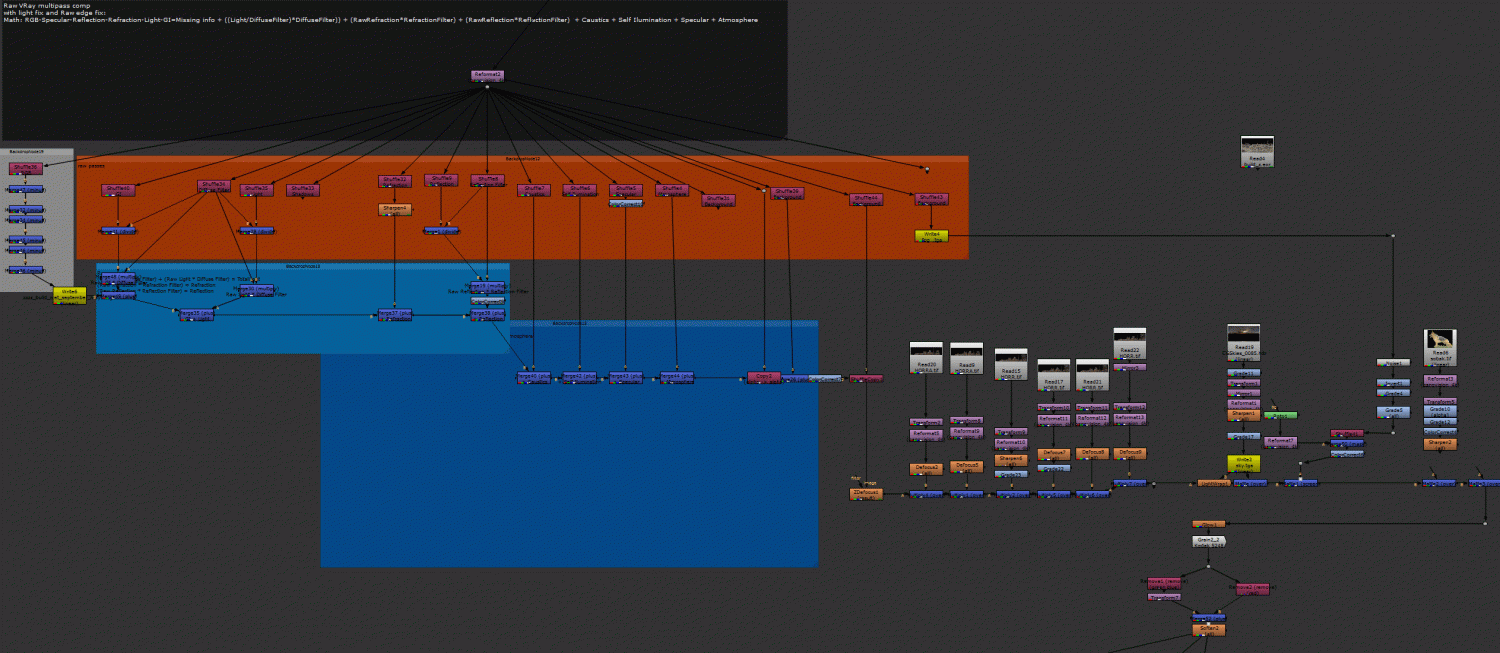Click the Merge40 plus node

click(534, 377)
